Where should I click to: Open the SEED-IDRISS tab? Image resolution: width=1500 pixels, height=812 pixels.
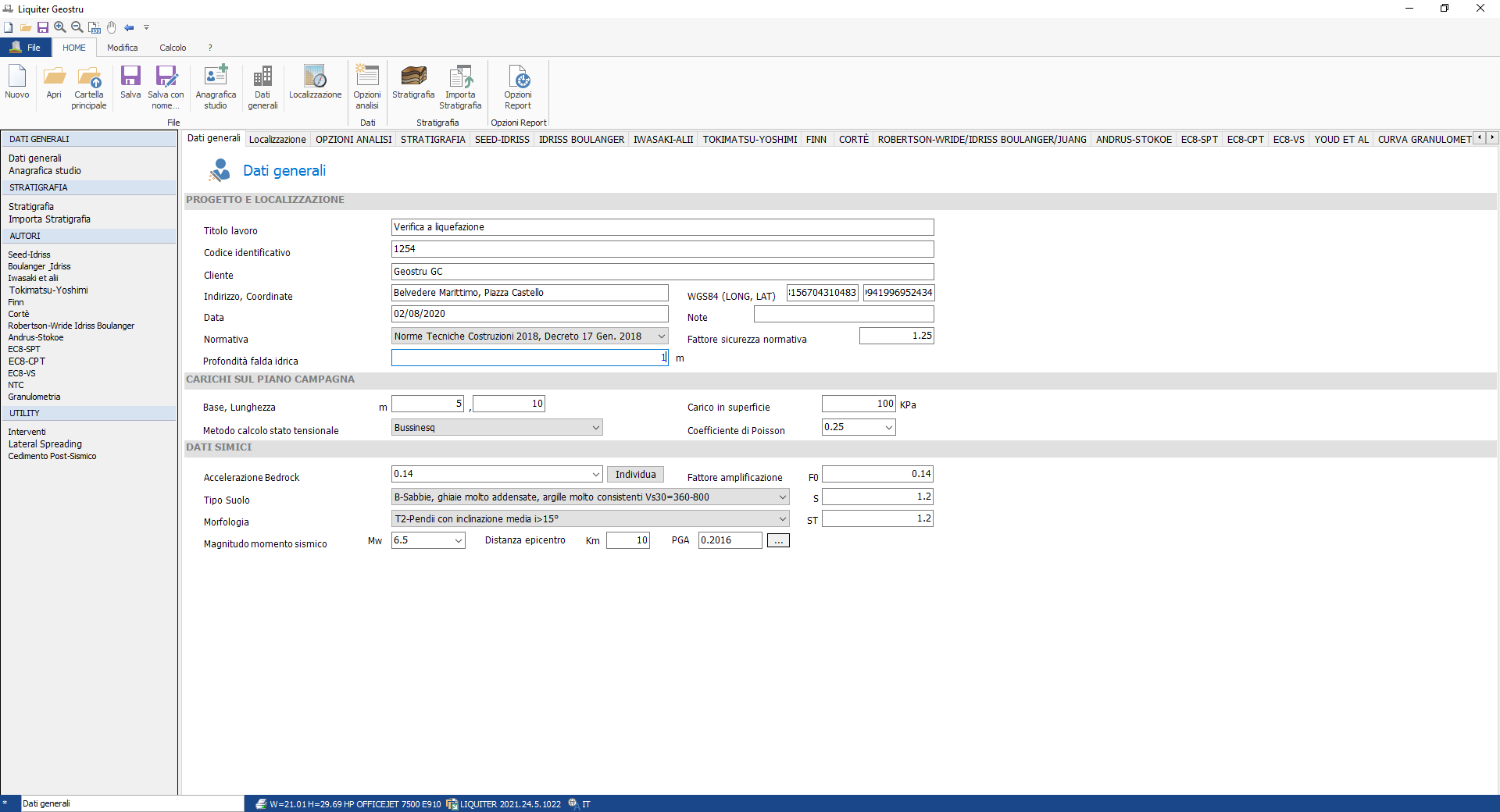click(502, 140)
